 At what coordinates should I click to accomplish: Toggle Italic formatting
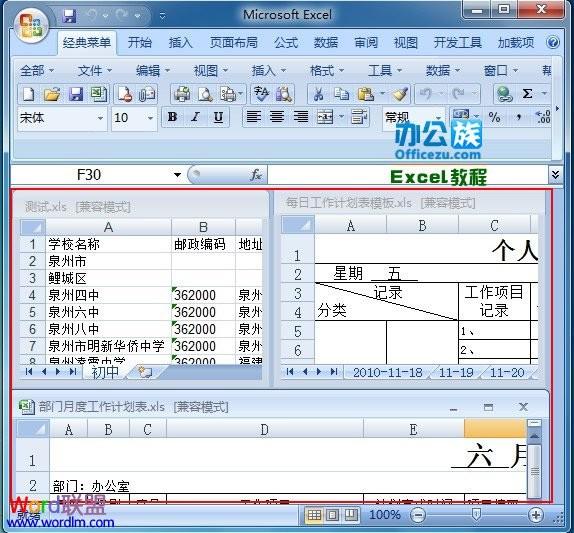click(195, 117)
